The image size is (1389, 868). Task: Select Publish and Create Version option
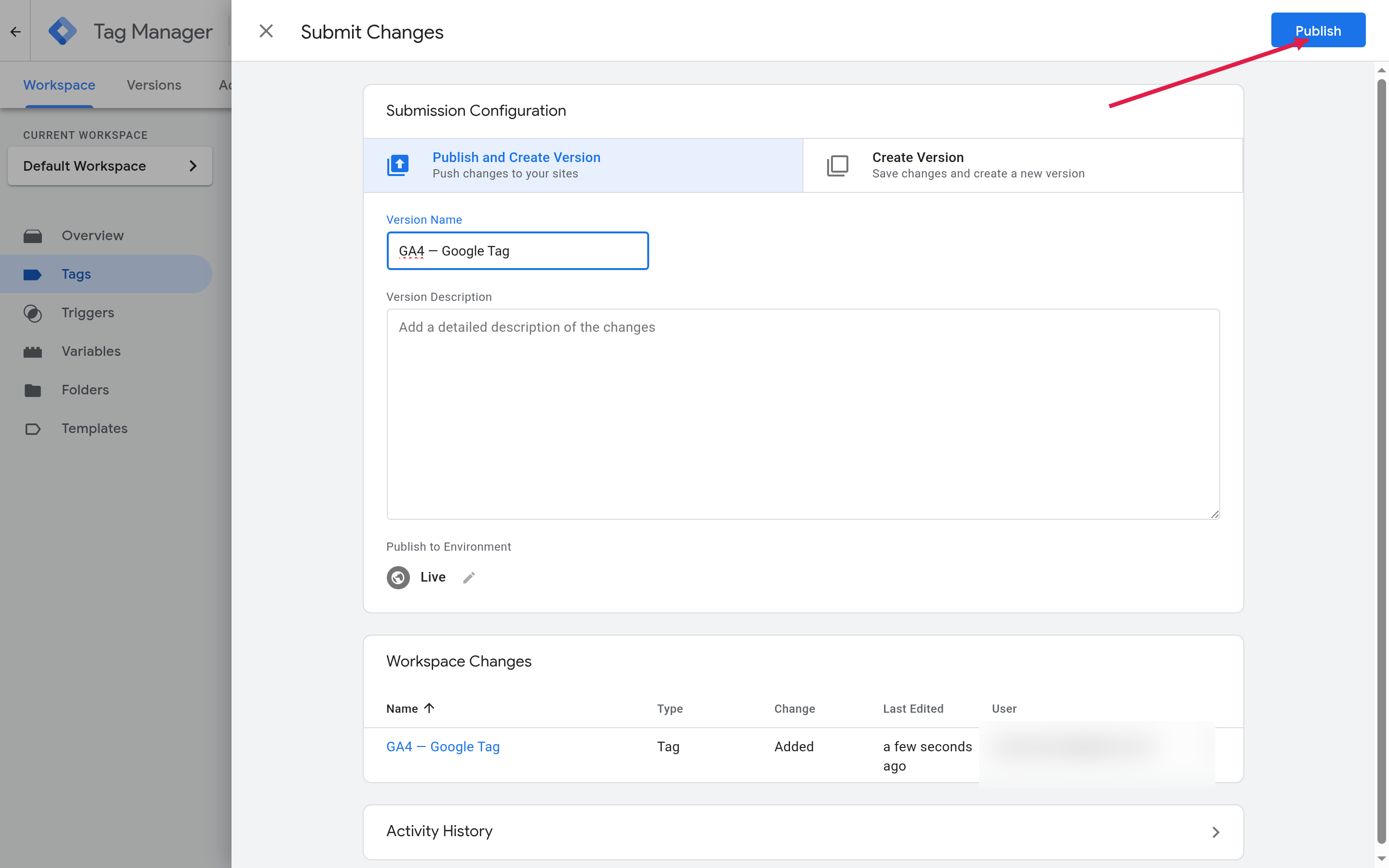point(583,165)
